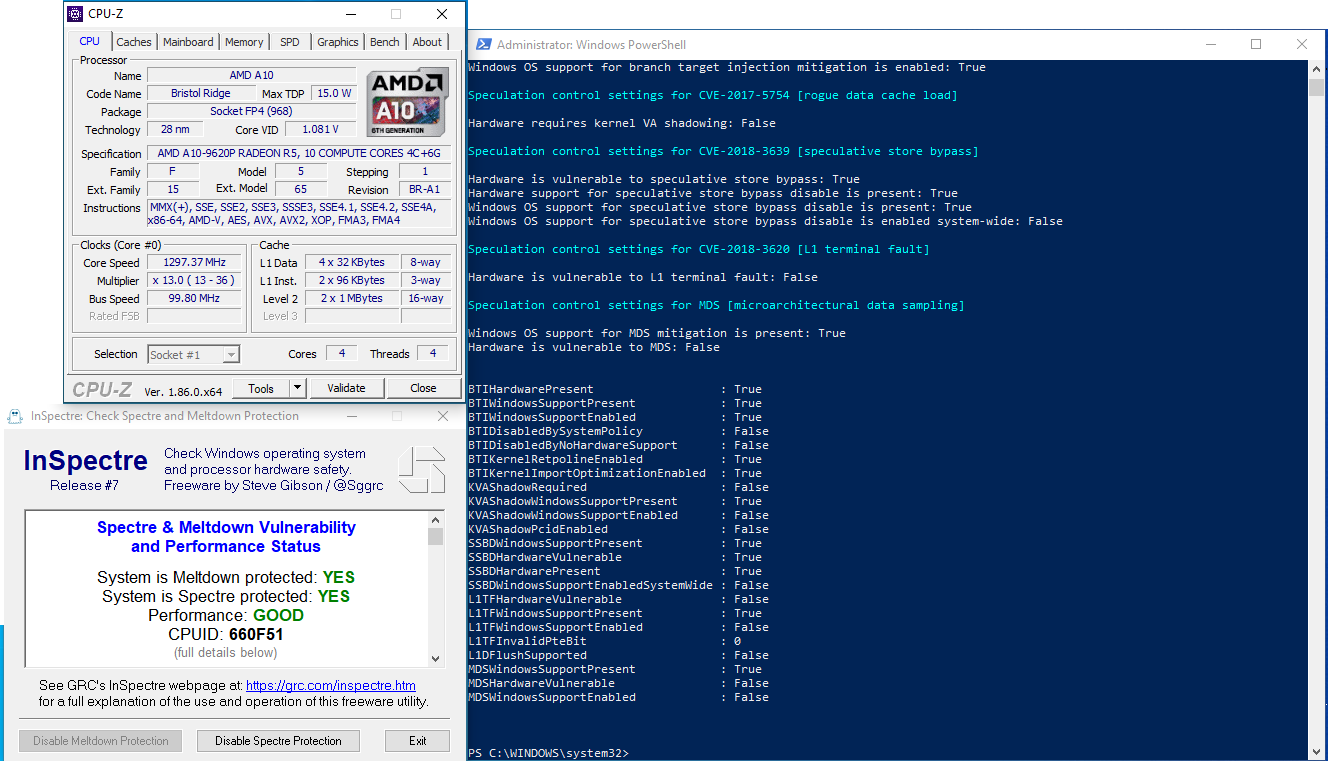
Task: Open the Caches tab in CPU-Z
Action: (x=133, y=42)
